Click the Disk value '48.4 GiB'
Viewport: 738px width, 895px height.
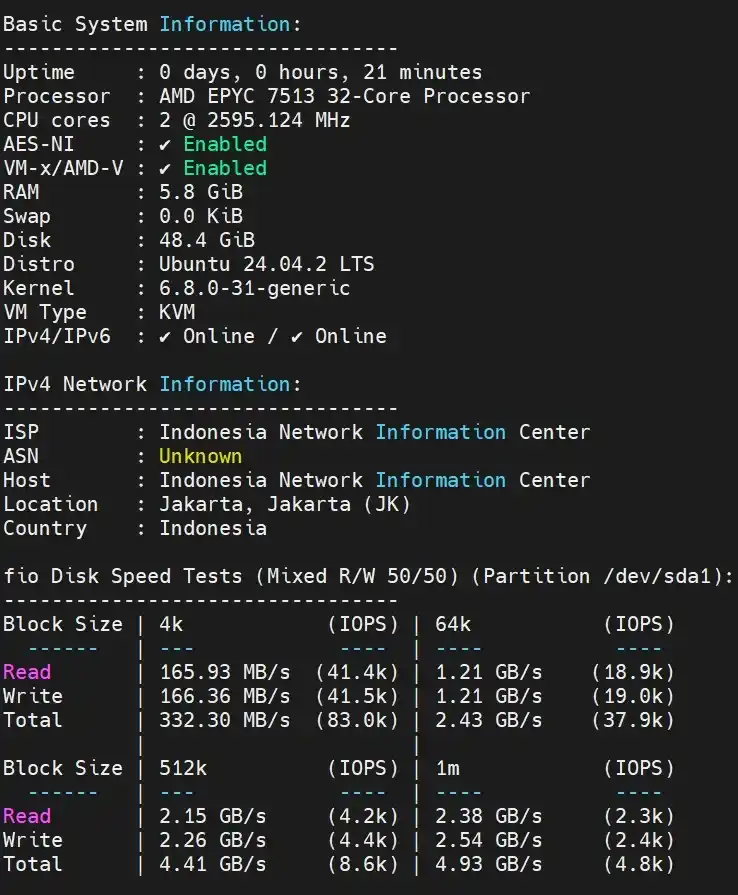click(207, 240)
